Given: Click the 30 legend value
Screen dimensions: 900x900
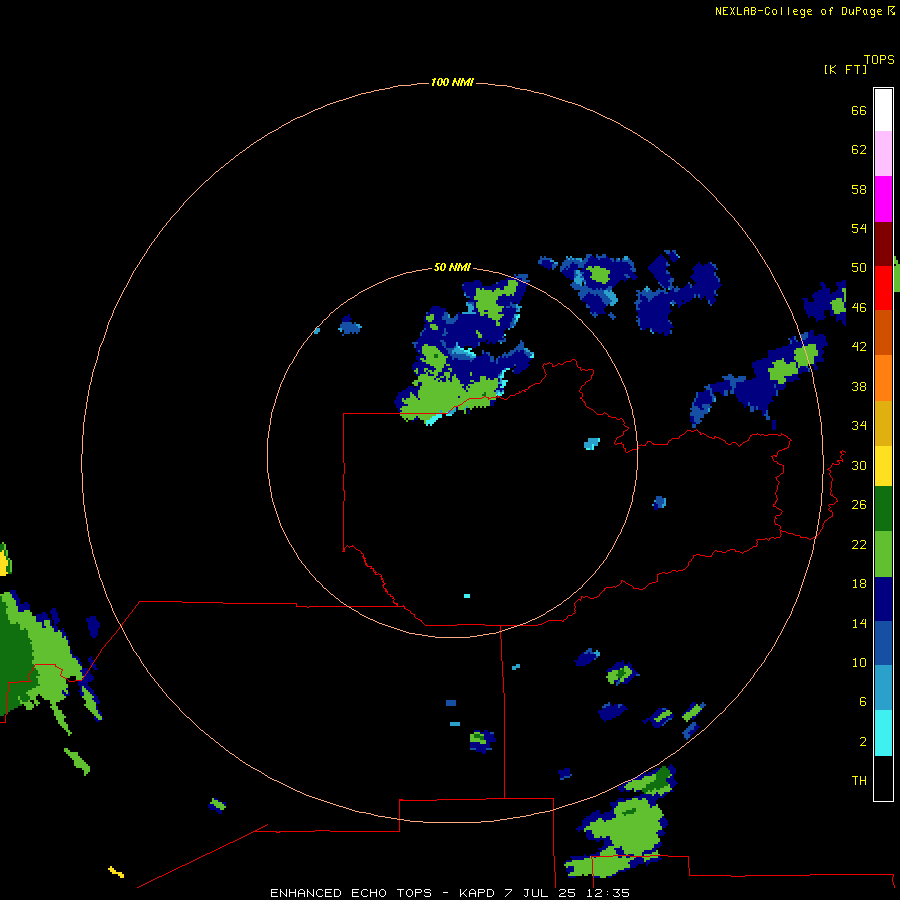Looking at the screenshot, I should 859,465.
